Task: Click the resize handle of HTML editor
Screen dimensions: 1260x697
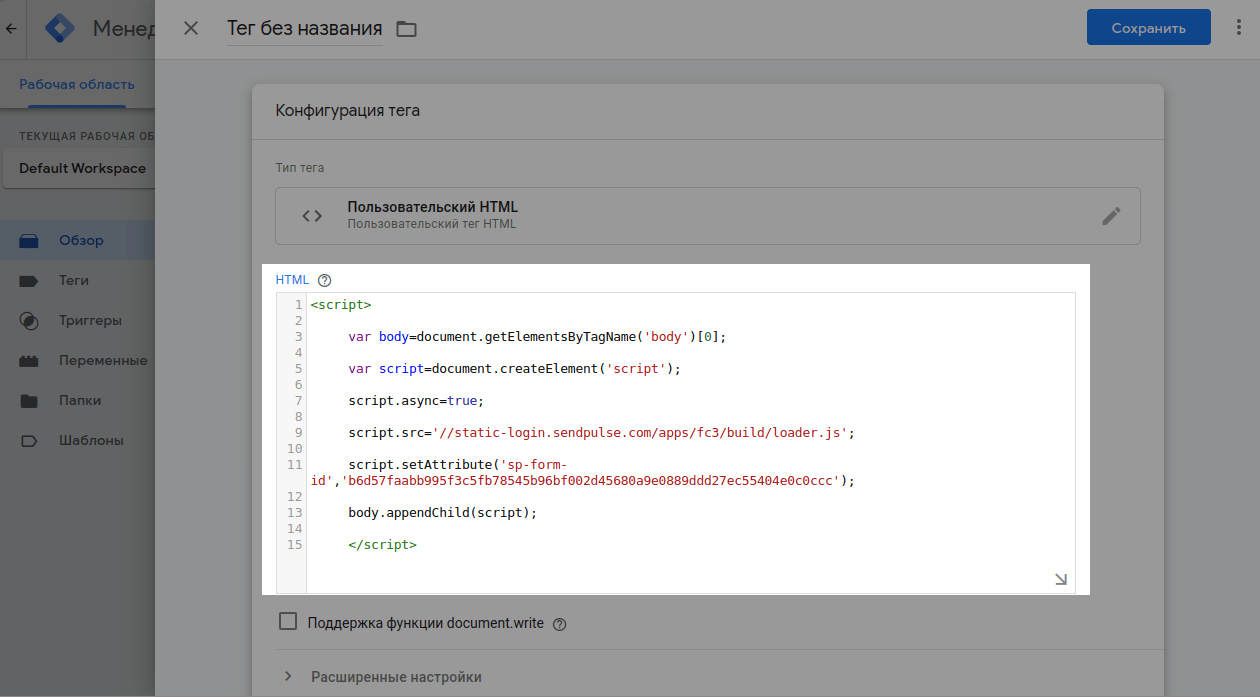Action: click(1060, 579)
